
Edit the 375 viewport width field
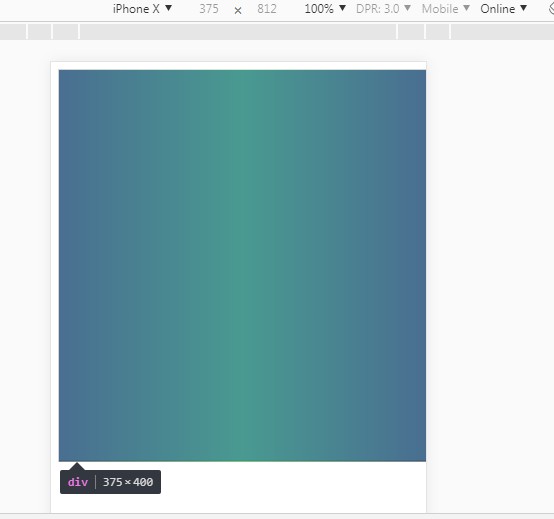coord(209,9)
